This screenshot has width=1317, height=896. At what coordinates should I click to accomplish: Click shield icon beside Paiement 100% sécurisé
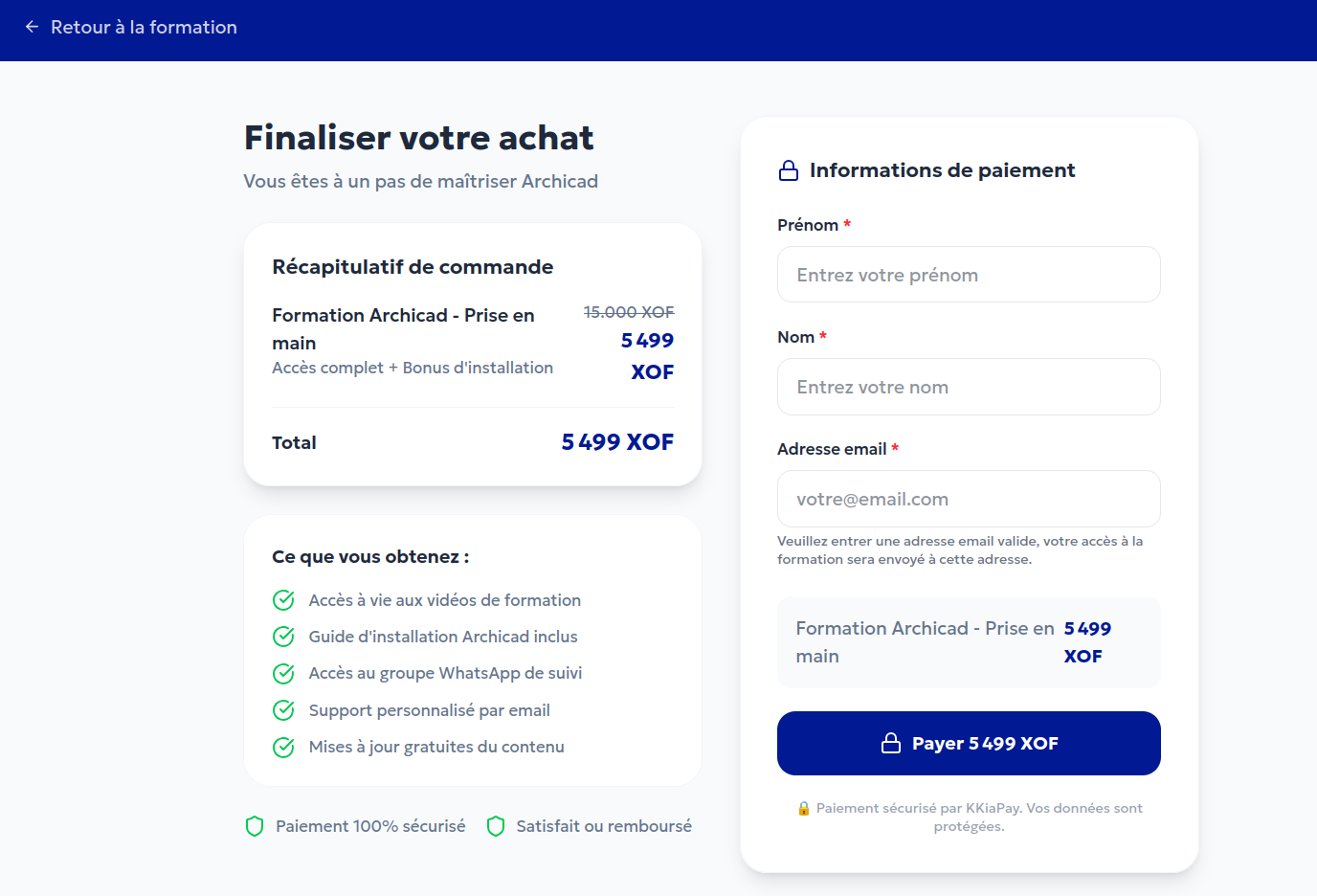tap(255, 826)
